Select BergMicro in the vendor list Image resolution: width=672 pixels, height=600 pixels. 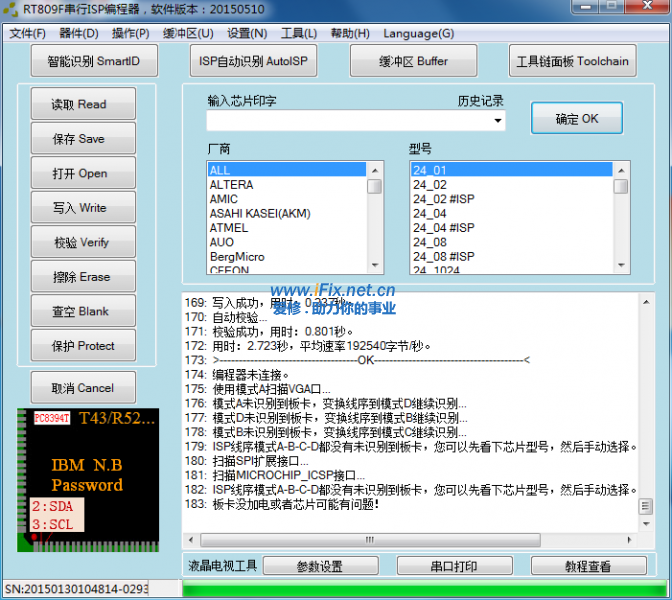click(x=287, y=256)
